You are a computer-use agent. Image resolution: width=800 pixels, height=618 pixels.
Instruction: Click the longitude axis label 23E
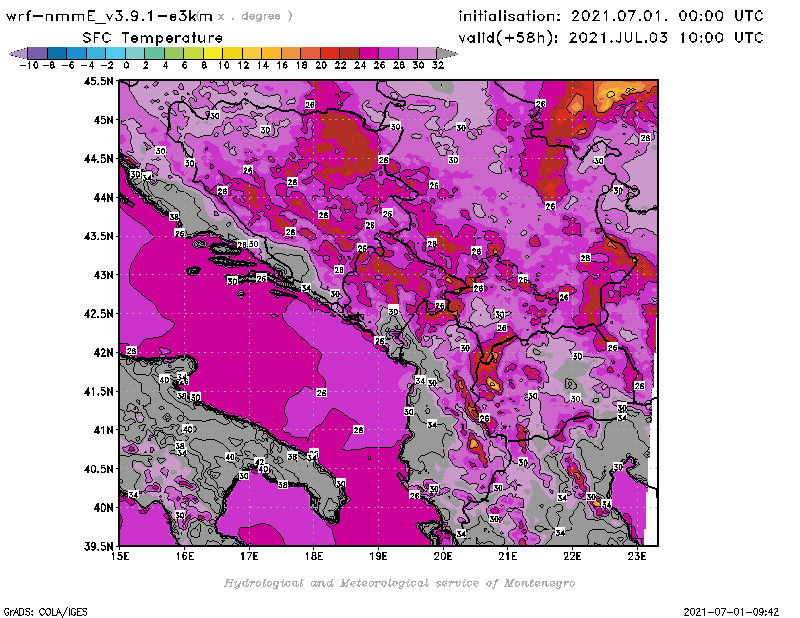point(637,556)
